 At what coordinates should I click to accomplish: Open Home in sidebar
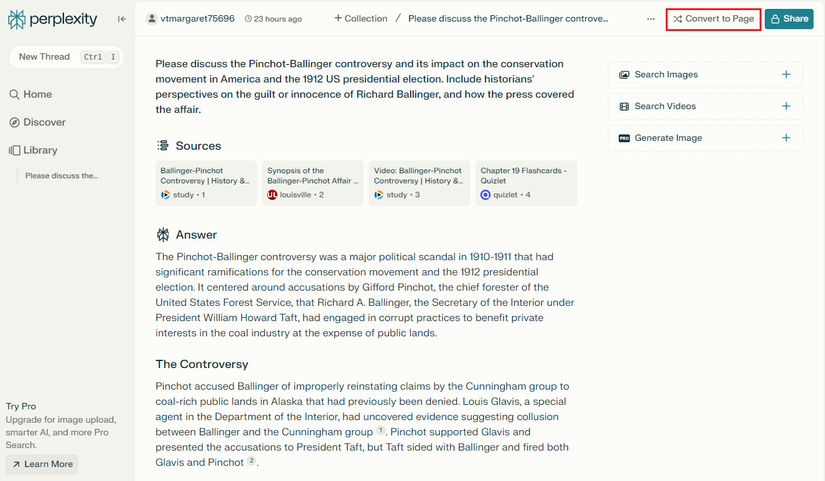31,94
